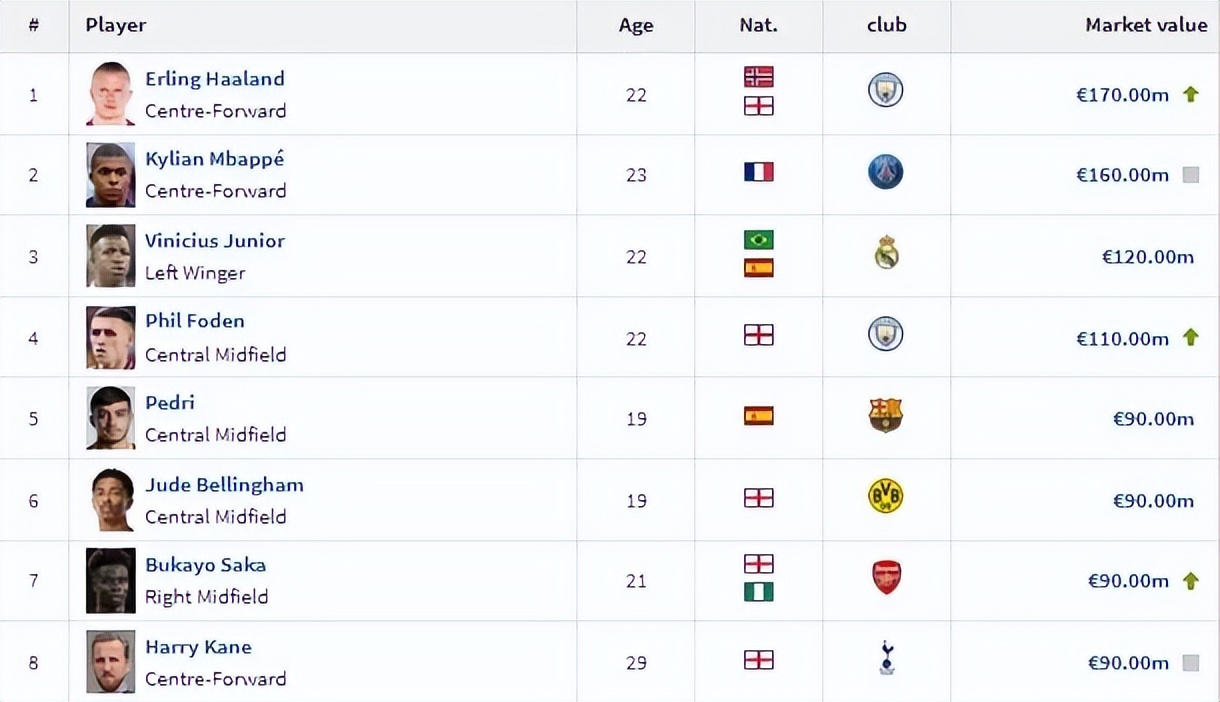Click the Tottenham Hotspur club crest
Image resolution: width=1220 pixels, height=702 pixels.
pyautogui.click(x=886, y=659)
